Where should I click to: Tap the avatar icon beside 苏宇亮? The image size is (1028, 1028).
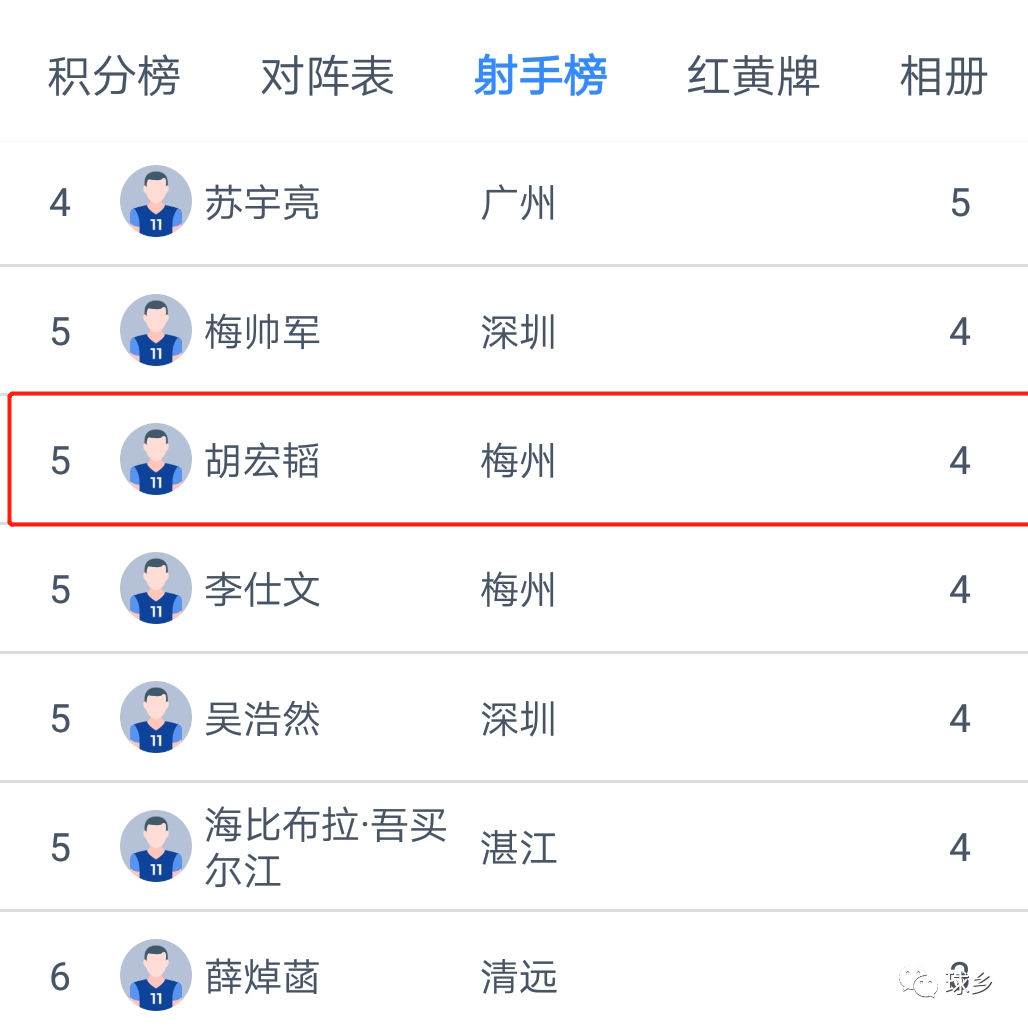pyautogui.click(x=156, y=202)
